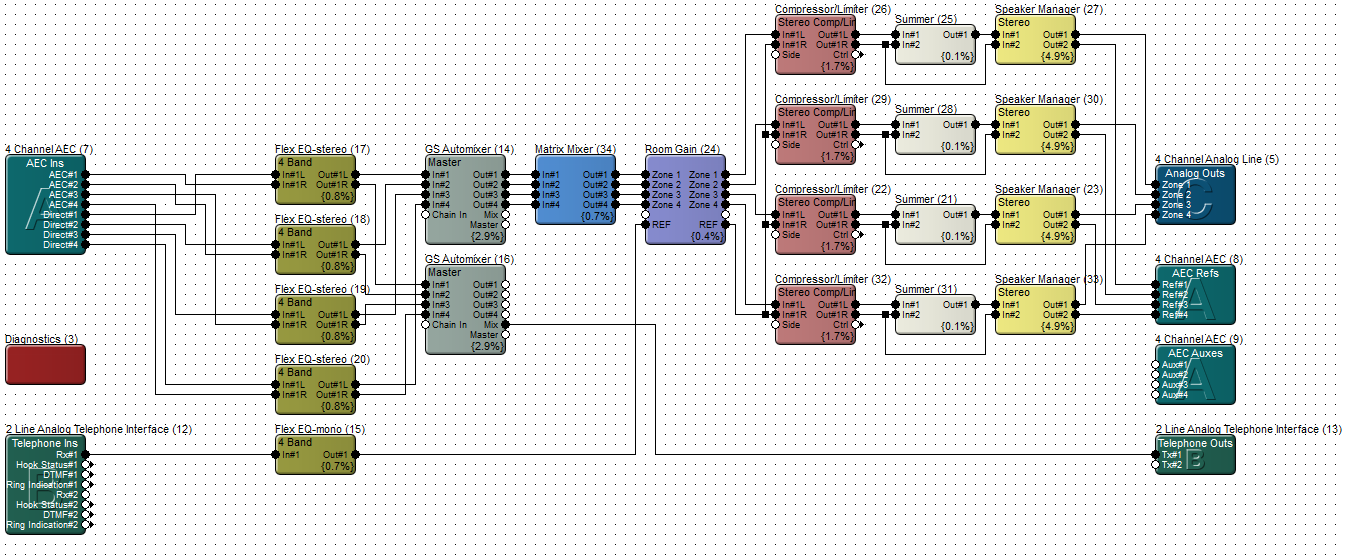Click REF input port on Room Gain
The height and width of the screenshot is (555, 1345).
pyautogui.click(x=645, y=224)
